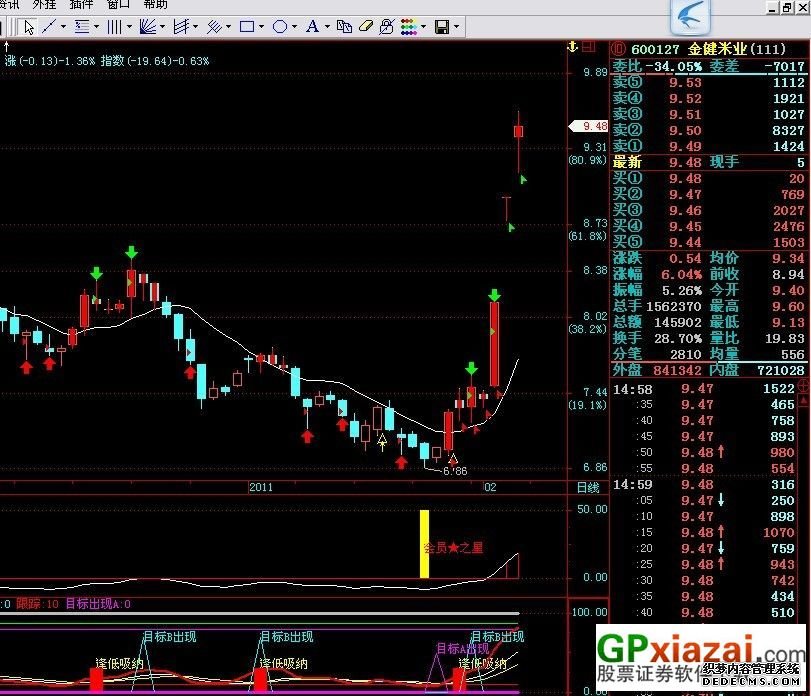811x696 pixels.
Task: Click the floppy disk save icon
Action: [442, 27]
